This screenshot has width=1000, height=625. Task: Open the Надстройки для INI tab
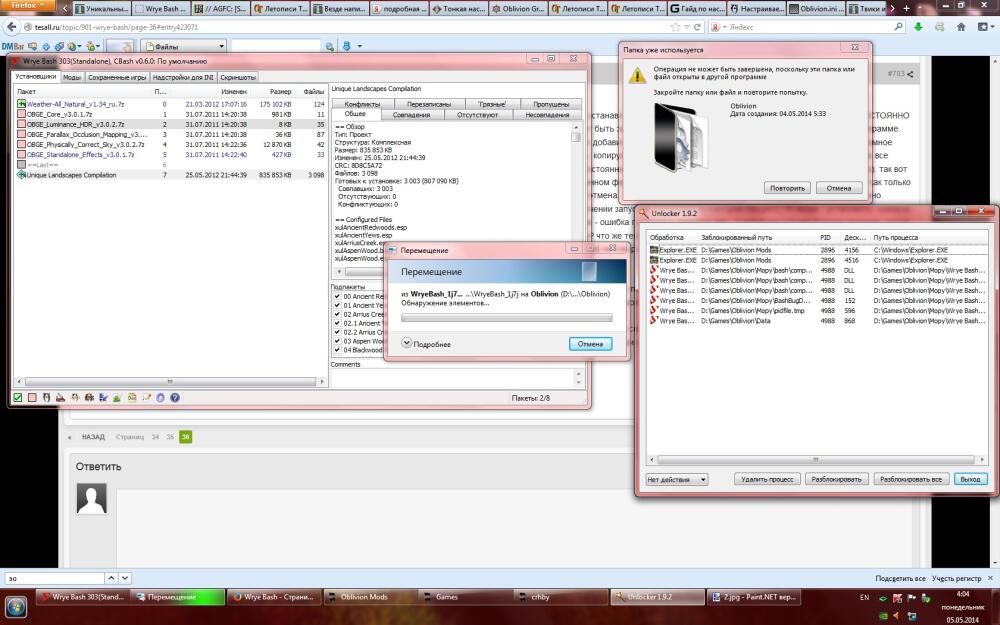(x=183, y=77)
